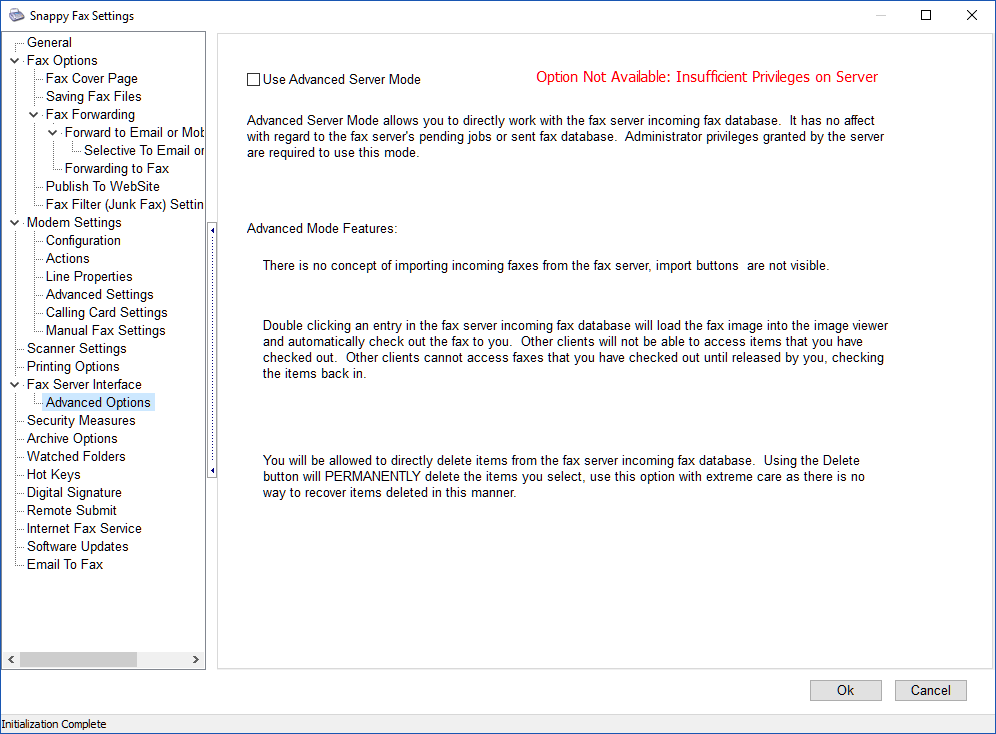
Task: Select Fax Cover Page in tree
Action: click(x=91, y=79)
